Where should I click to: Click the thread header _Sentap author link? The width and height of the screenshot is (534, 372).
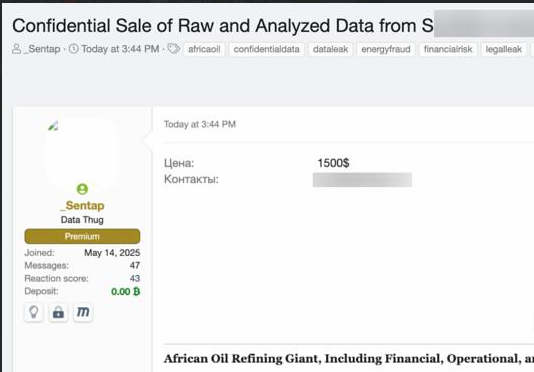[42, 49]
